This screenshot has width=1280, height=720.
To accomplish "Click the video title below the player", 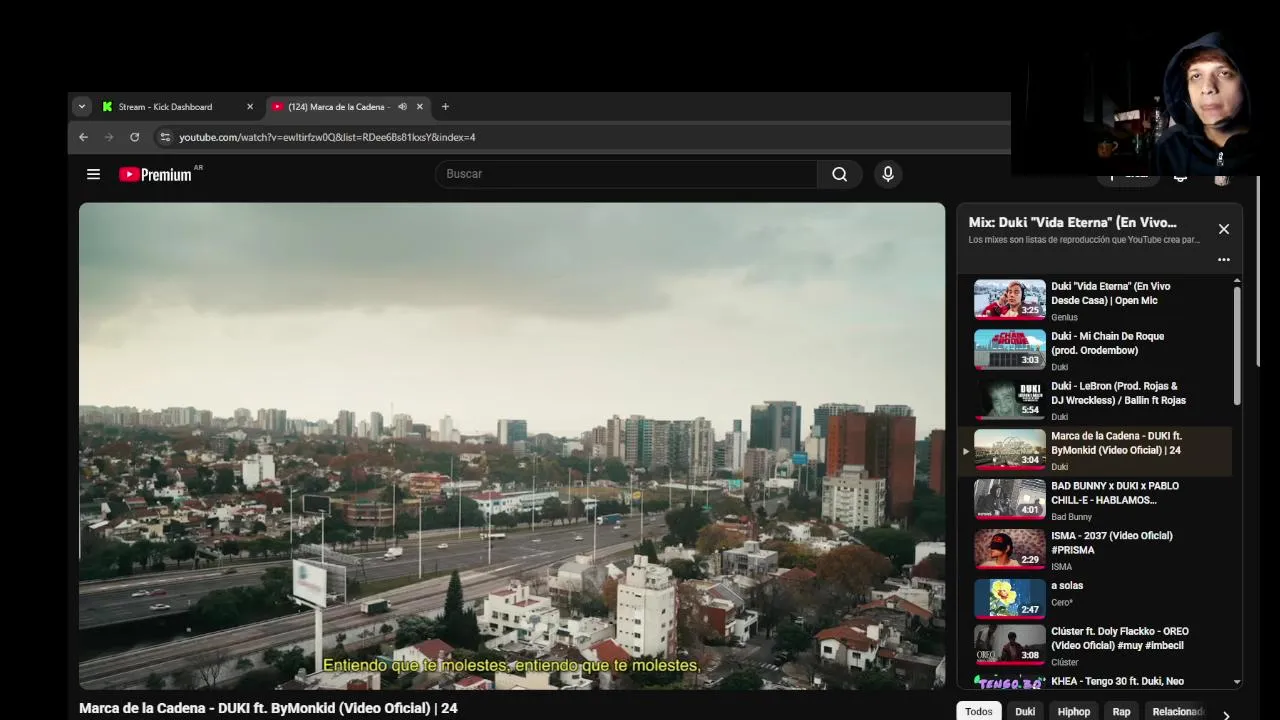I will [268, 708].
